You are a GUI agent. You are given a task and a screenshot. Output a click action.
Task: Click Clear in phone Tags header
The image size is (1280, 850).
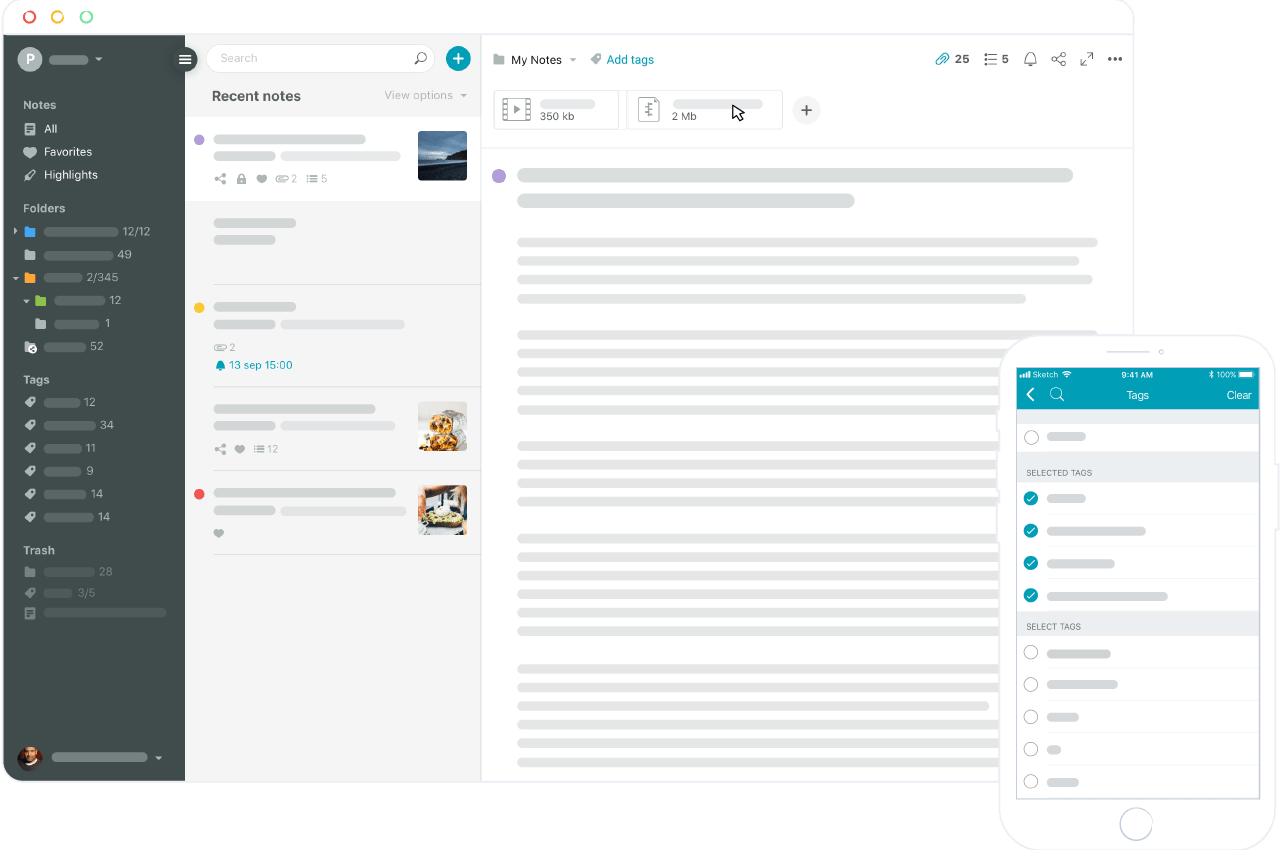(x=1239, y=395)
